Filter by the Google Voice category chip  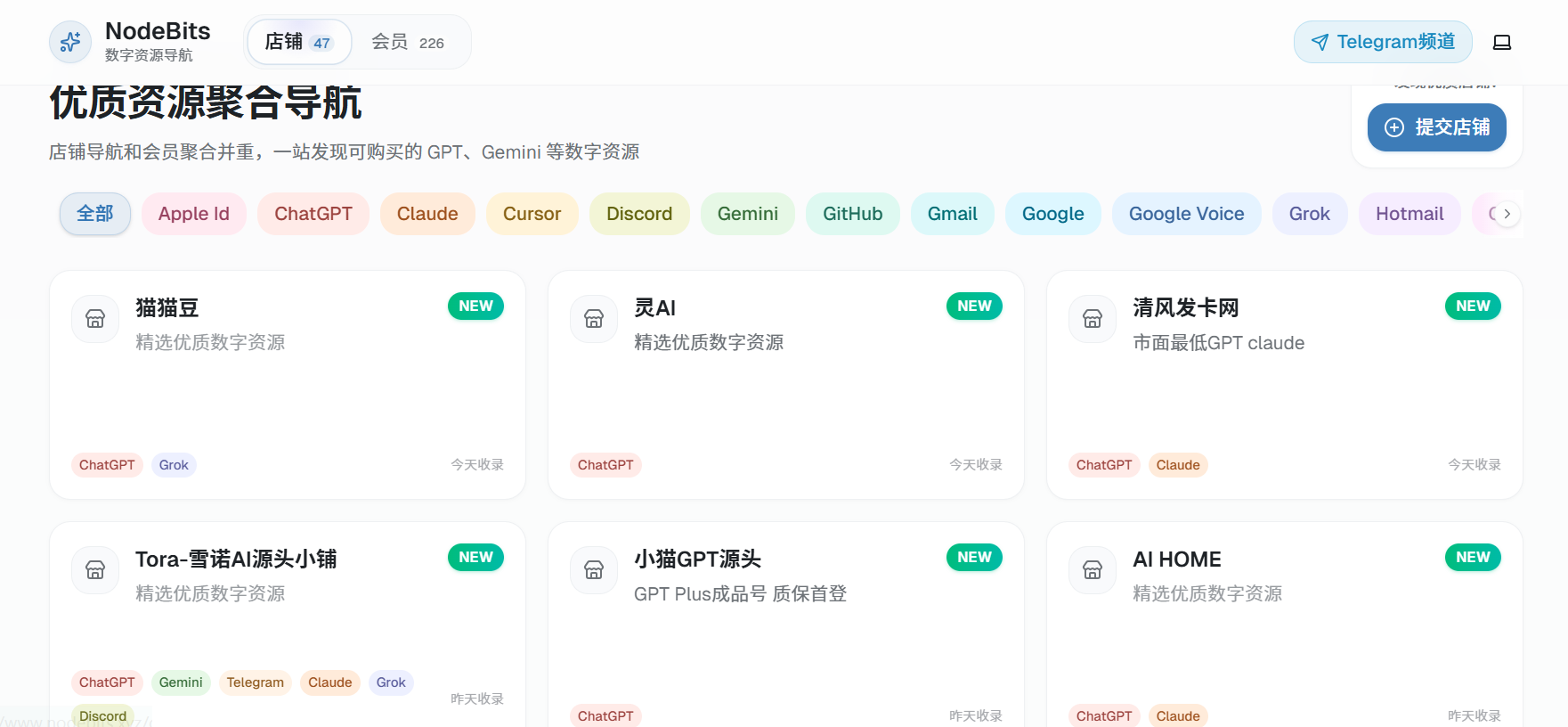click(x=1186, y=214)
